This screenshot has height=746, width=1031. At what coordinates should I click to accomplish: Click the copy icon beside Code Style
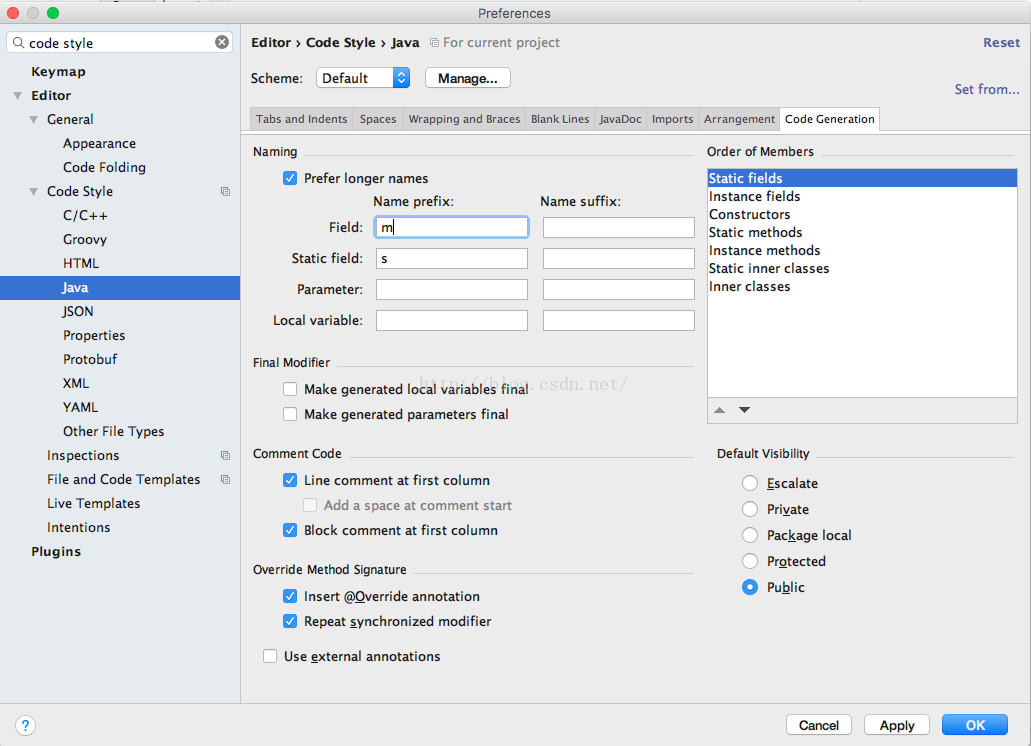coord(226,192)
